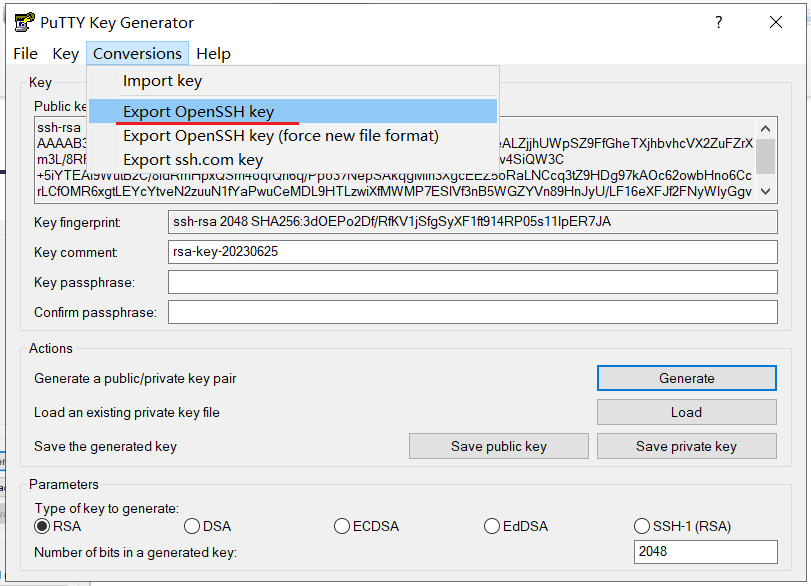Click the public key scrollbar up arrow
The image size is (811, 586).
[765, 128]
